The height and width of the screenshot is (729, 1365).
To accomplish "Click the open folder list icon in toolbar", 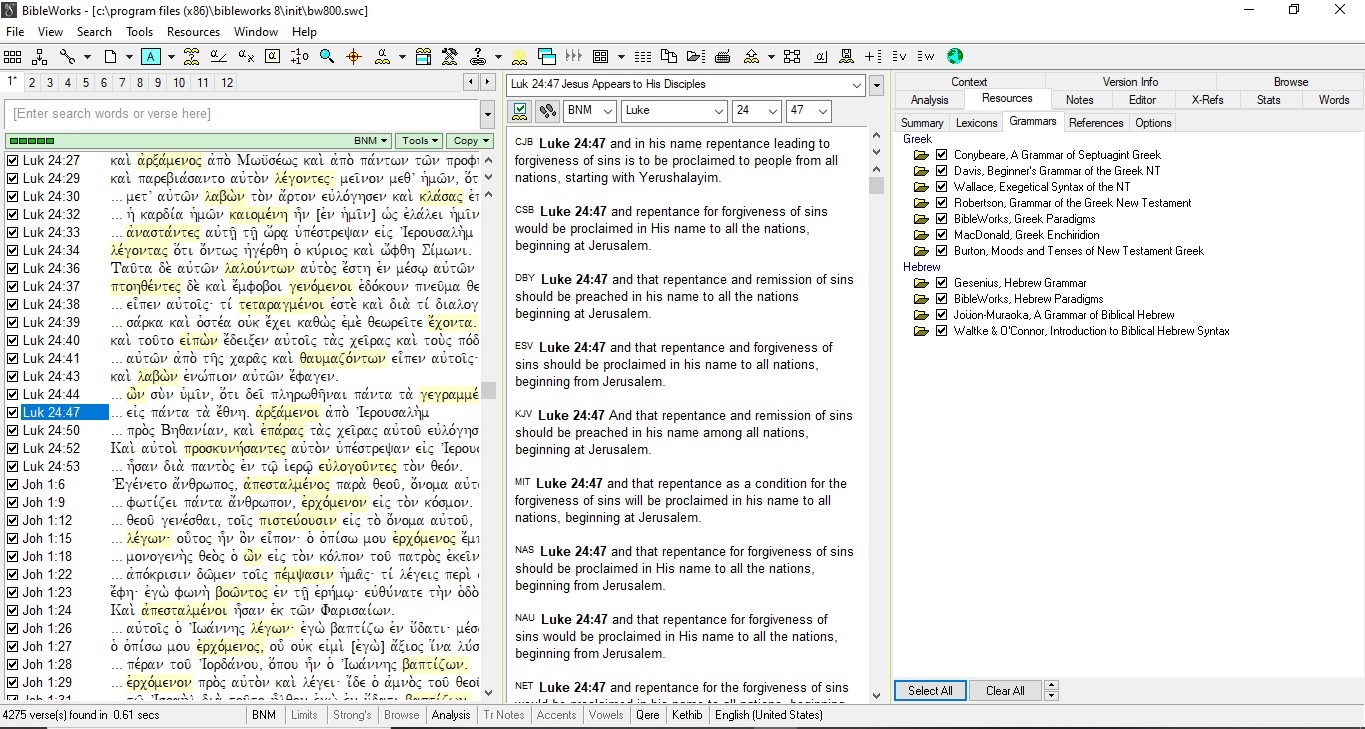I will pyautogui.click(x=695, y=56).
